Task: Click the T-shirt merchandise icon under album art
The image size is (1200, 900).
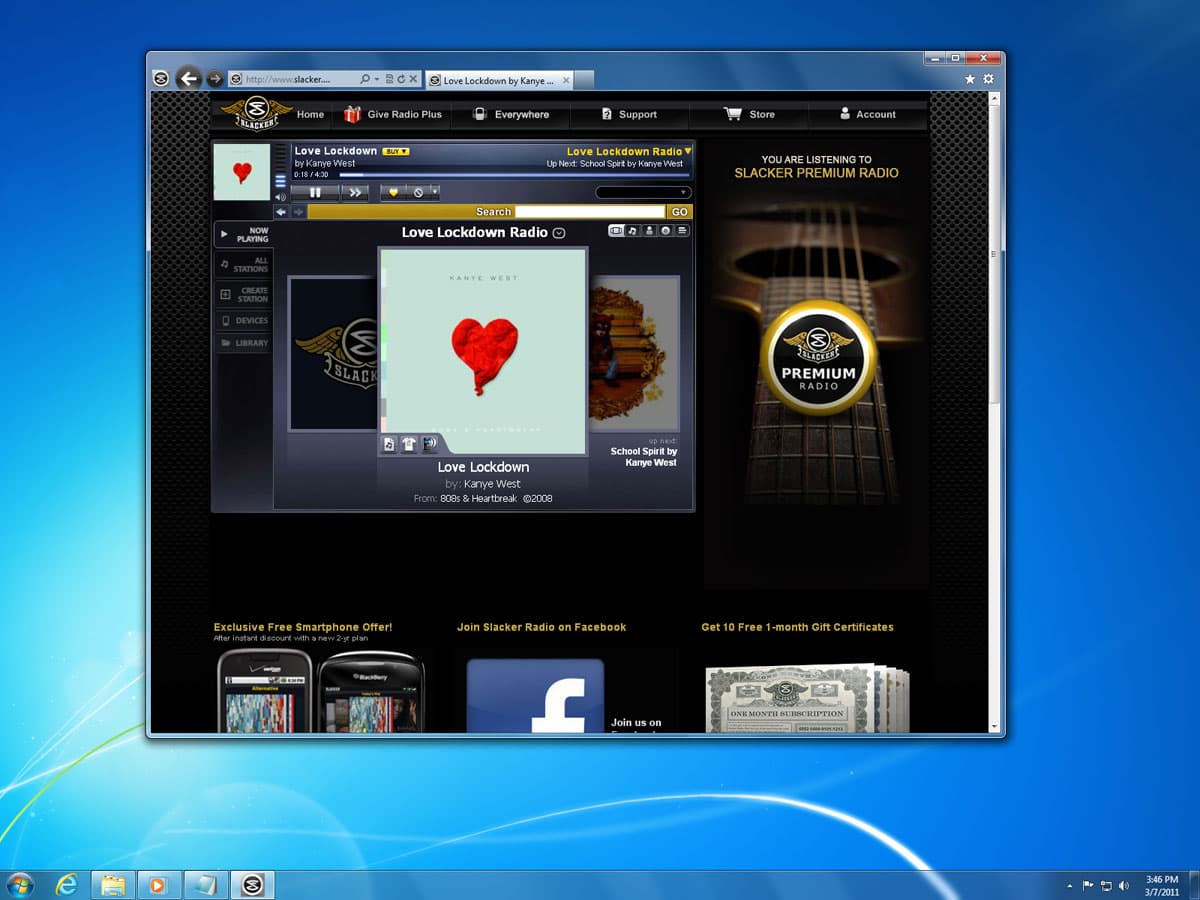Action: (409, 444)
